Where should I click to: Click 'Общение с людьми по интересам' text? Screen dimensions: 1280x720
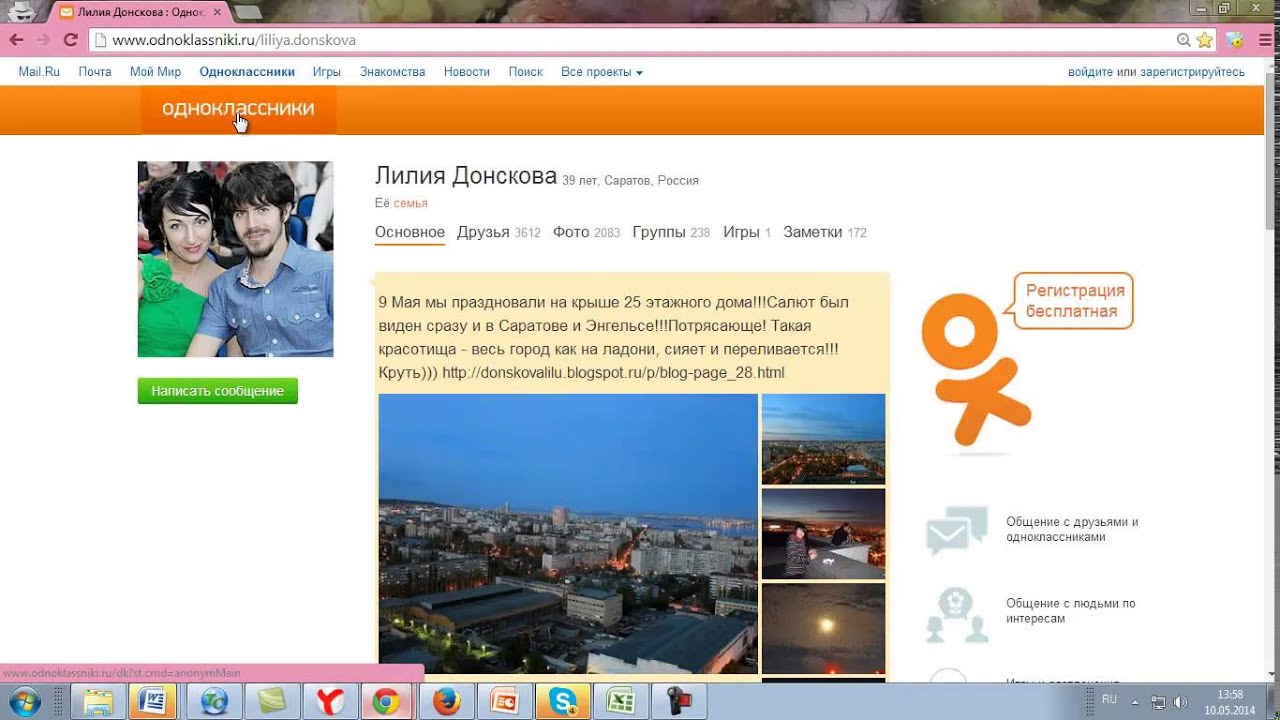click(x=1070, y=611)
